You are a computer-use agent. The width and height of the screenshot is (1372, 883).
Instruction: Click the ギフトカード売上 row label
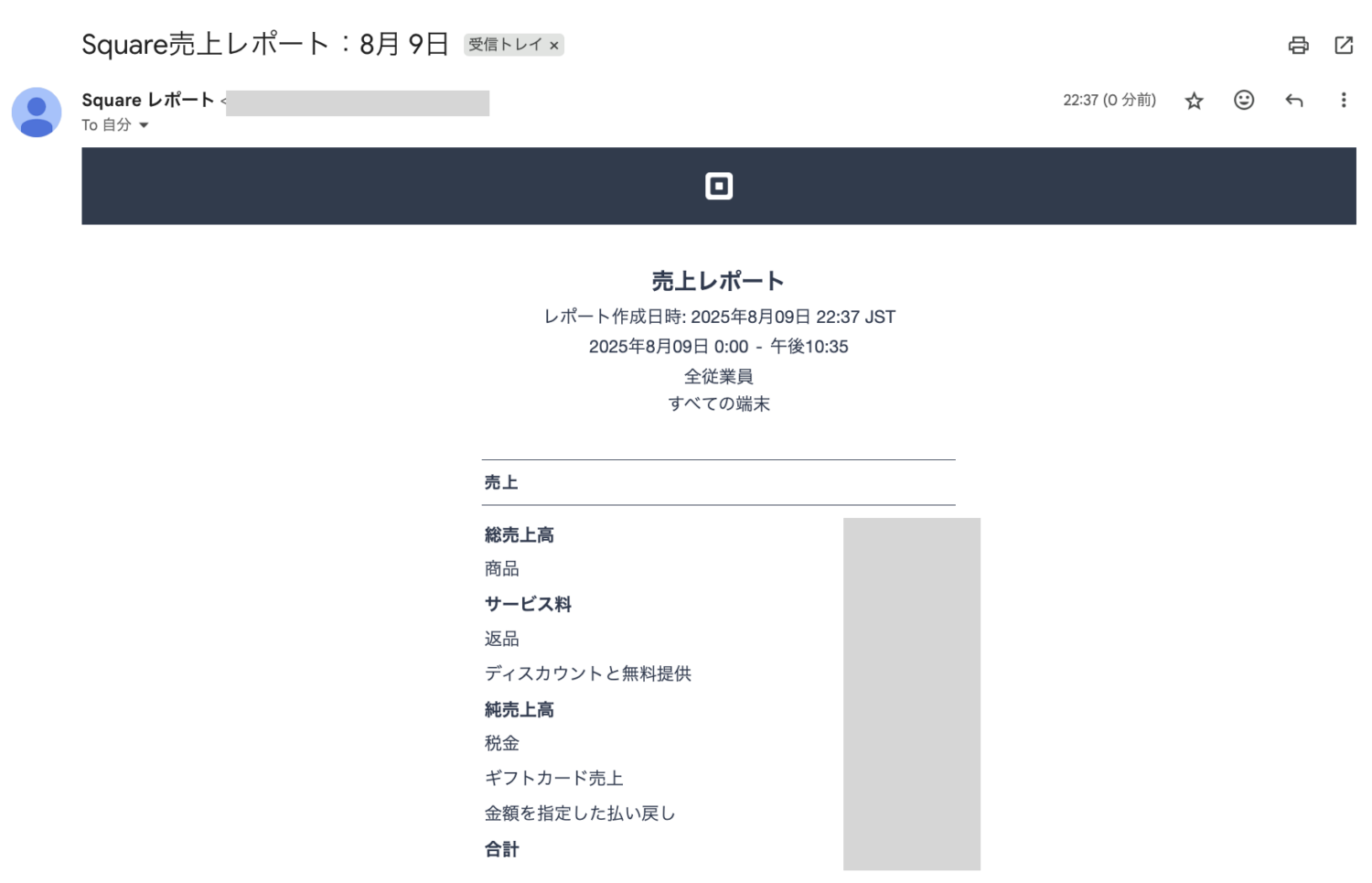point(553,778)
